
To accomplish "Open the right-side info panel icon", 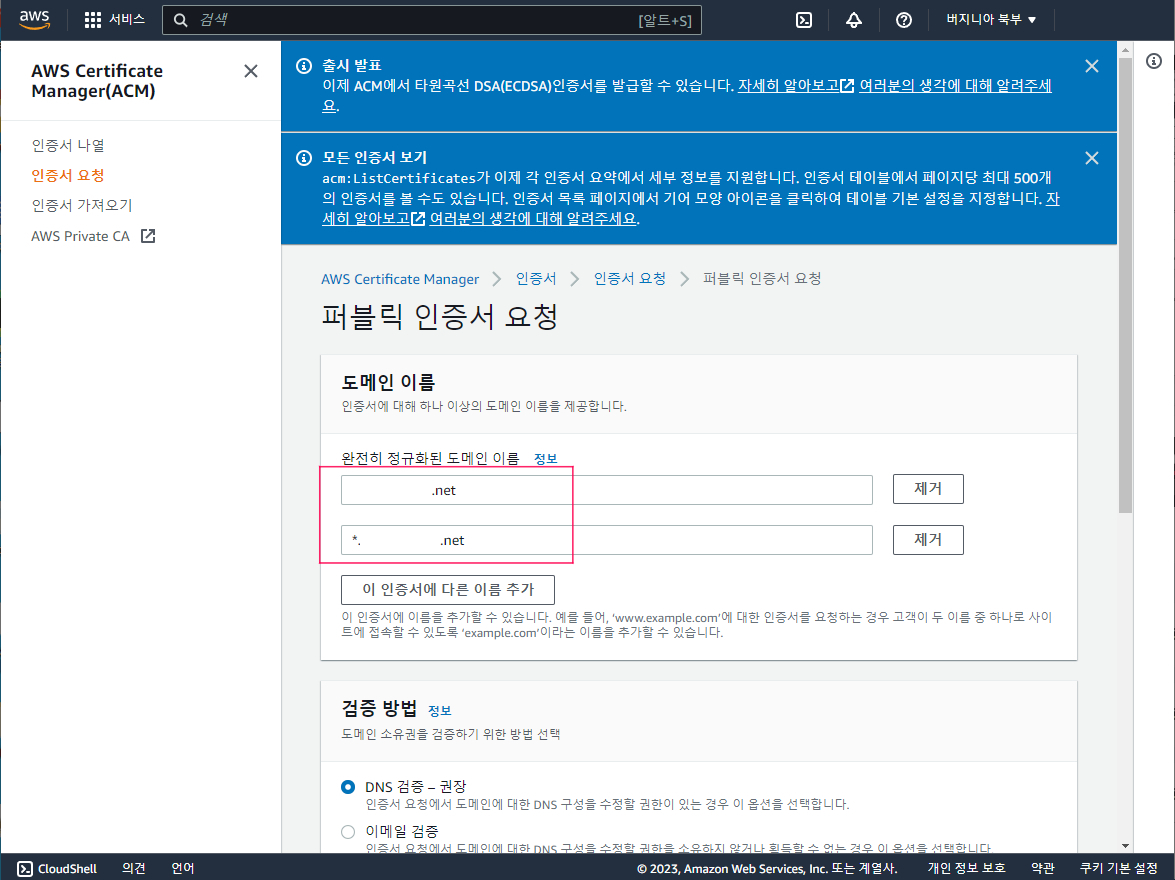I will pyautogui.click(x=1154, y=61).
